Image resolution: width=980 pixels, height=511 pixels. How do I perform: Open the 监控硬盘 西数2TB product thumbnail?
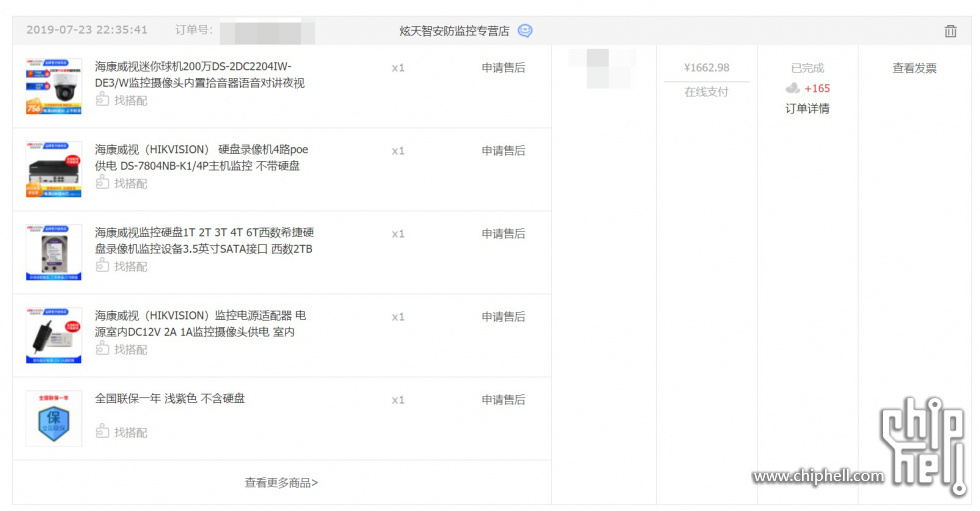pos(54,252)
